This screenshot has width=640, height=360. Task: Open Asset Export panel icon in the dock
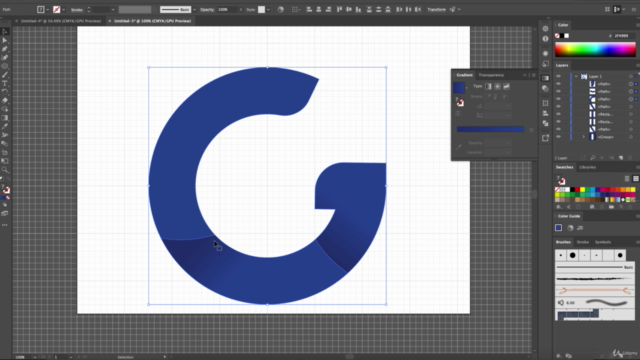pyautogui.click(x=546, y=138)
